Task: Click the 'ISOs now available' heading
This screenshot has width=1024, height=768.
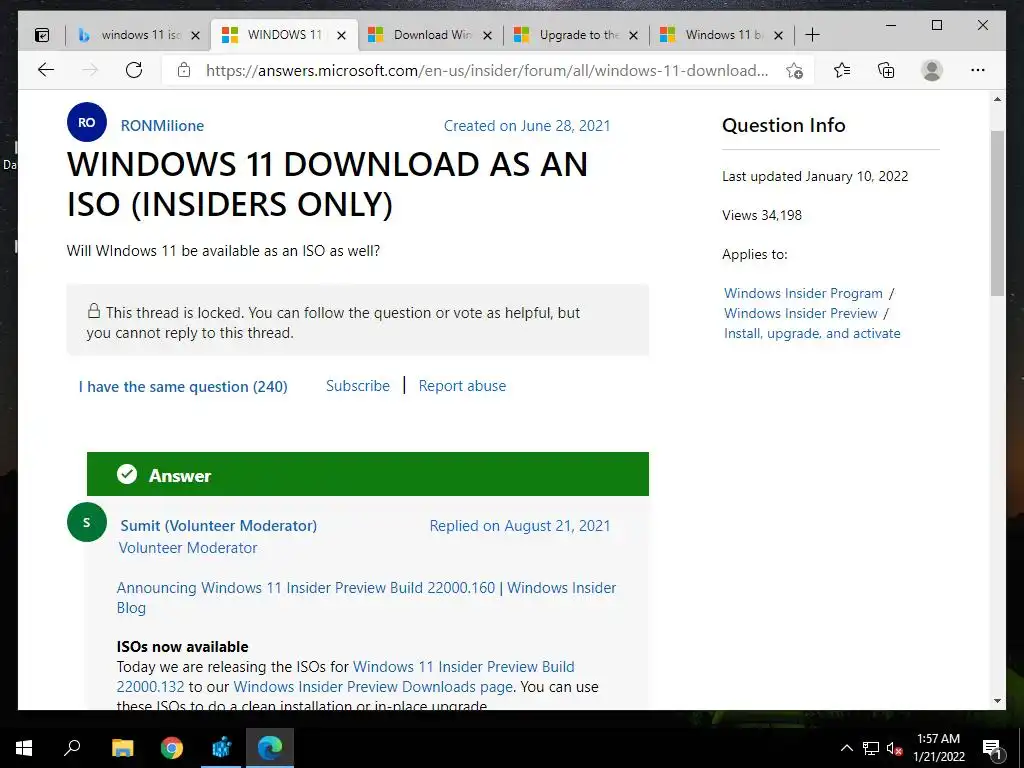Action: click(182, 647)
